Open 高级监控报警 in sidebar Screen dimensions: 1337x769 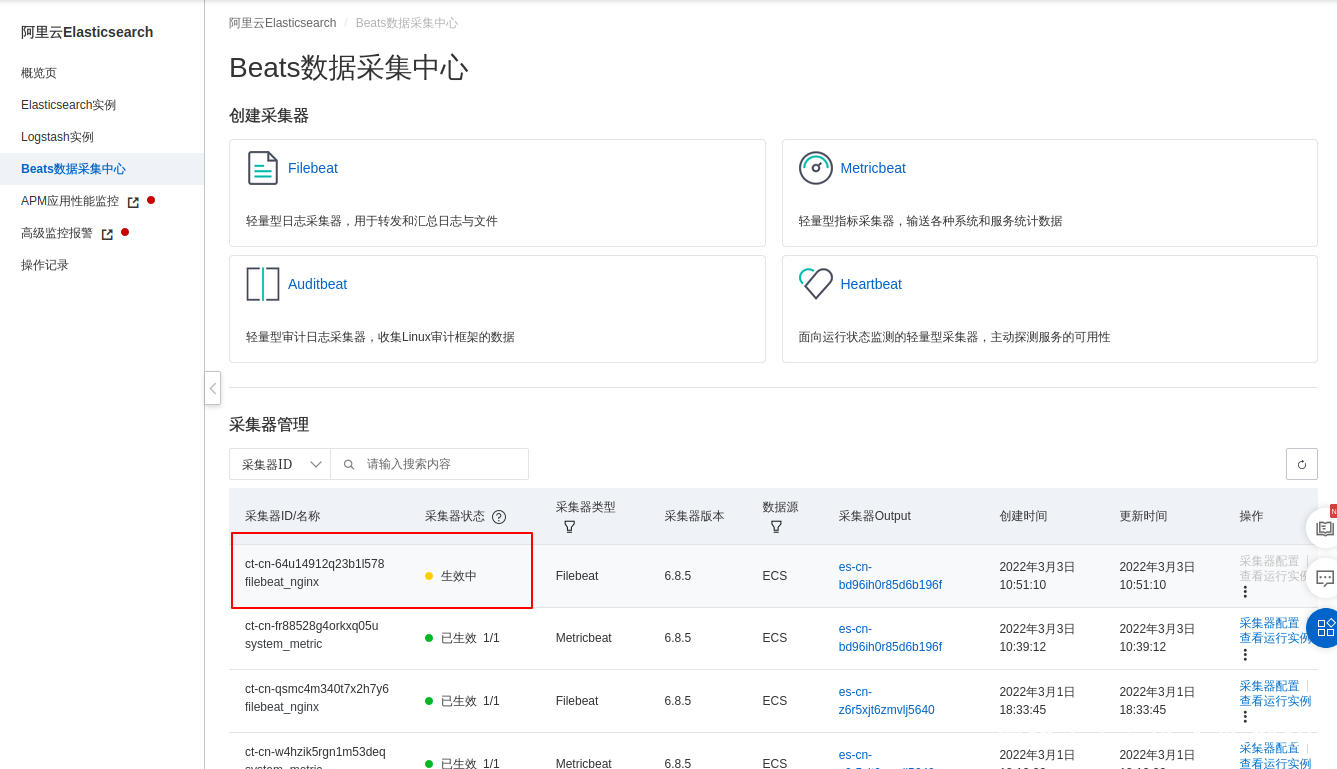point(57,233)
